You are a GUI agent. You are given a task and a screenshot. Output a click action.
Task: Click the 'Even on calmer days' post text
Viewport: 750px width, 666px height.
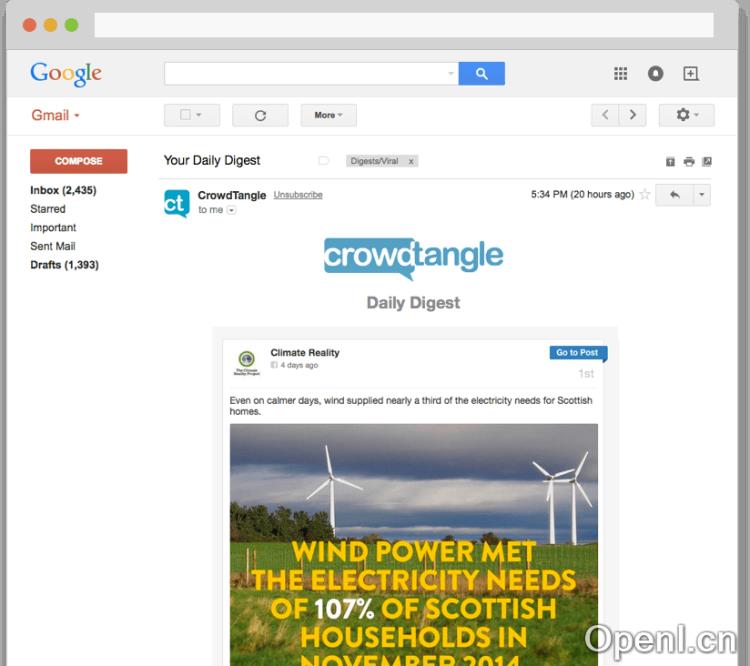coord(411,406)
